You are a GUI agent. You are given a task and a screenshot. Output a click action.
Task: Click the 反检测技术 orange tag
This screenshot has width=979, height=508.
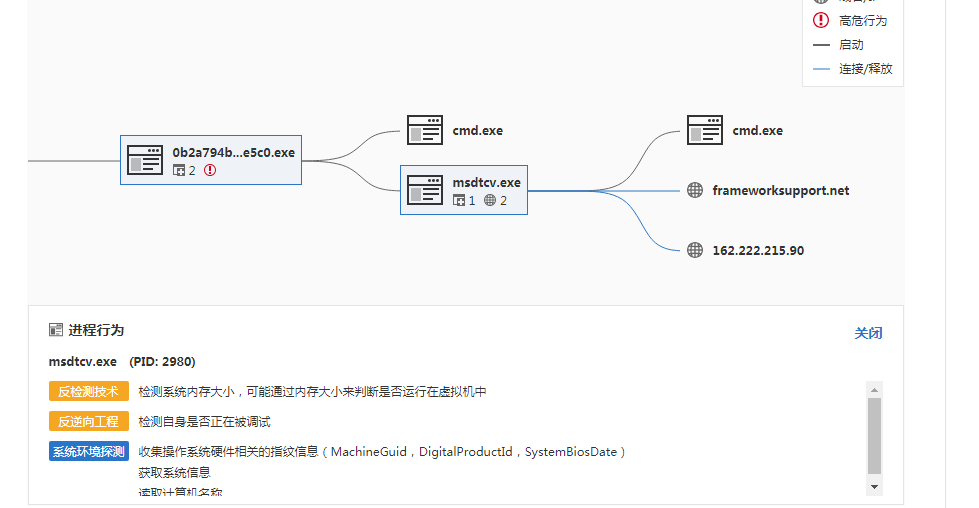pos(89,391)
